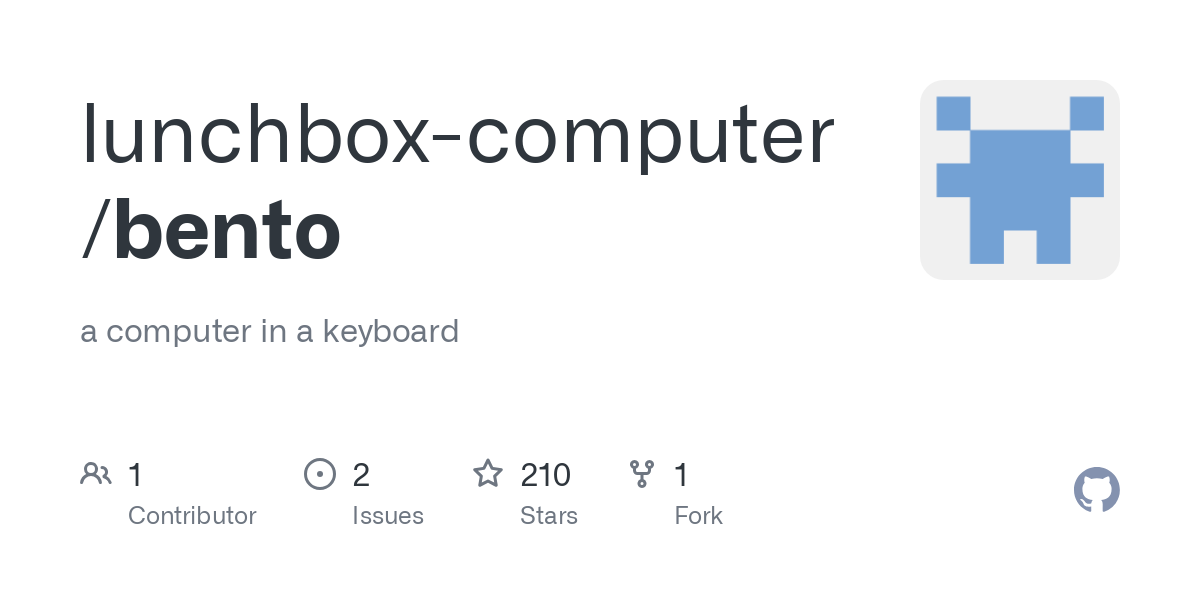Click the avatar's top-right blue square
1200x600 pixels.
tap(1086, 113)
